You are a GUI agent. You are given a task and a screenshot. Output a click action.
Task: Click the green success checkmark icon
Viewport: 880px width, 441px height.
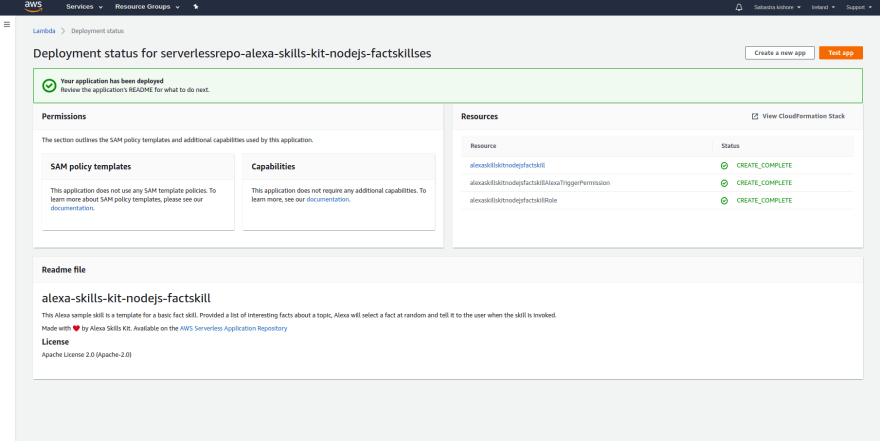click(49, 85)
